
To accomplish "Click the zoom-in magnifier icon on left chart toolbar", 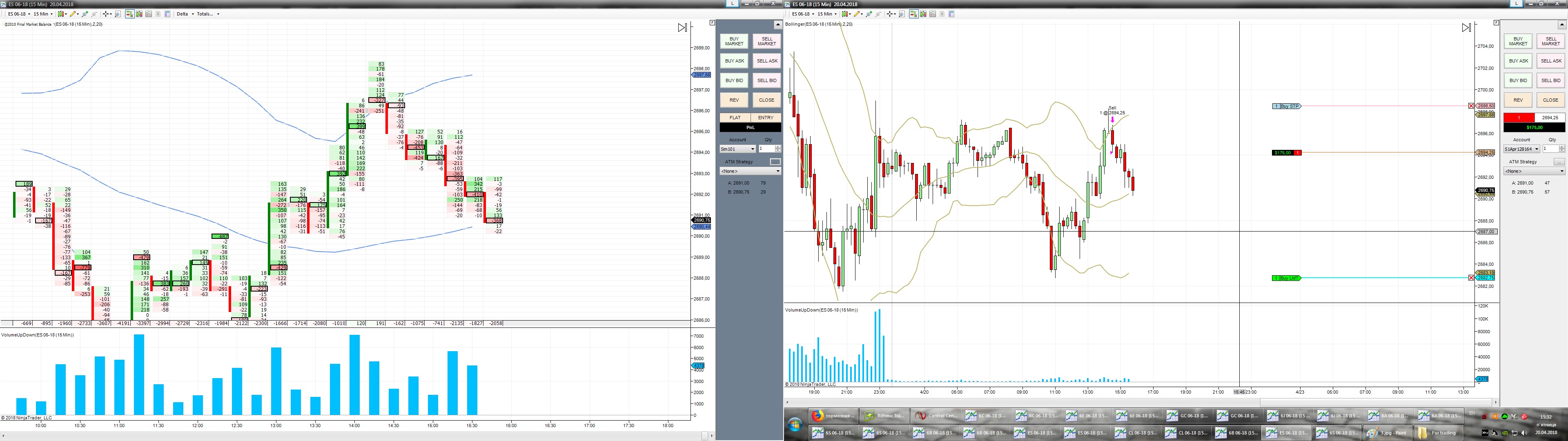I will click(85, 14).
